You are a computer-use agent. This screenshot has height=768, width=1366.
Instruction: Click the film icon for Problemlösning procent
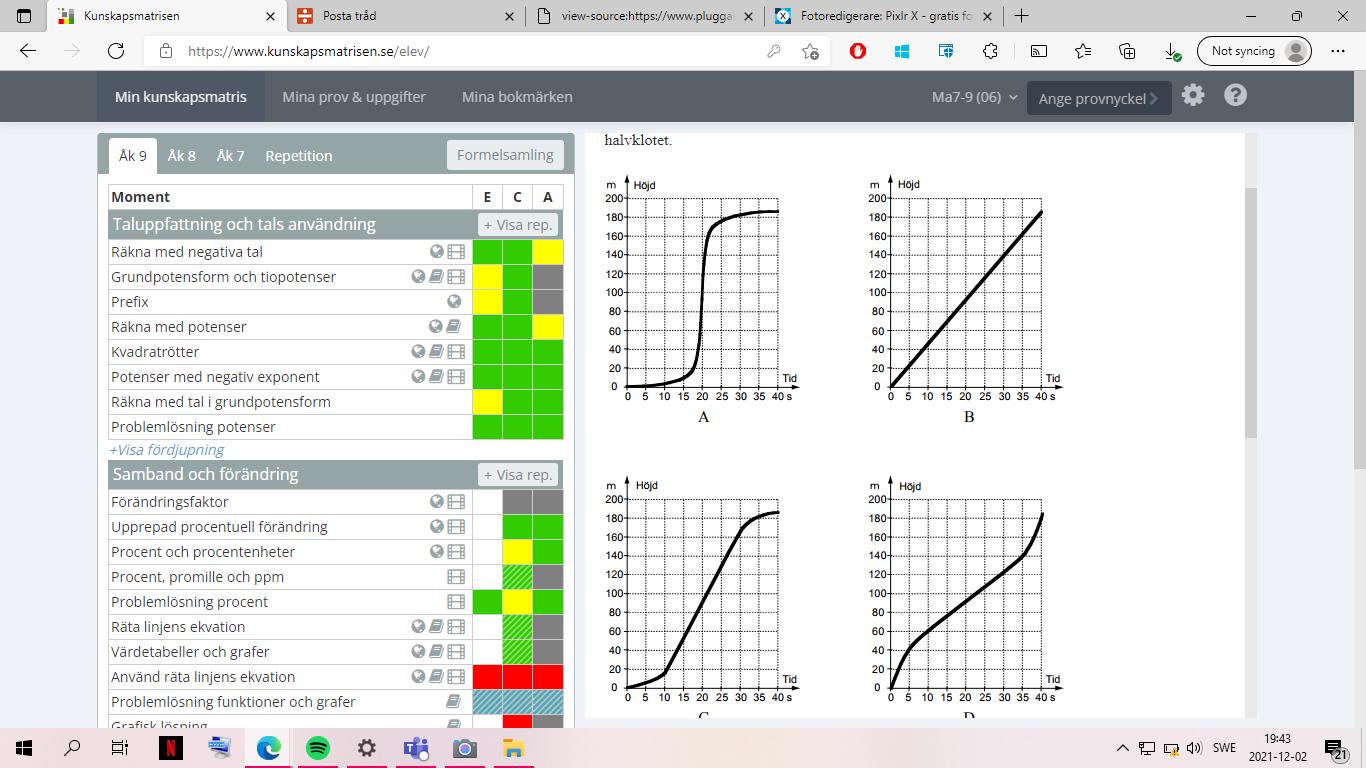pyautogui.click(x=456, y=602)
